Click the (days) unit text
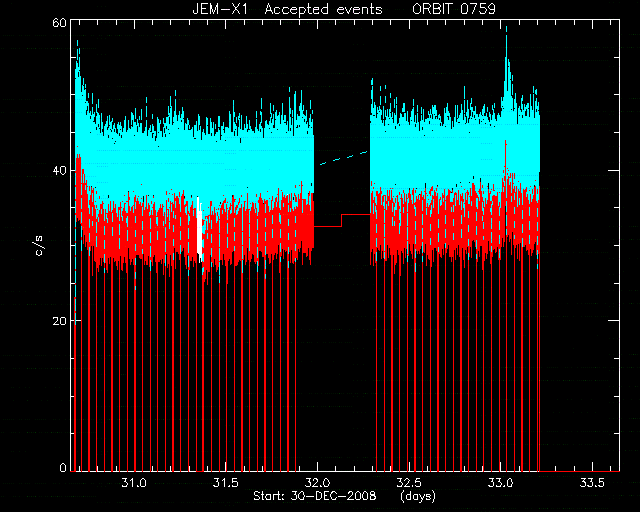Image resolution: width=640 pixels, height=512 pixels. [418, 496]
